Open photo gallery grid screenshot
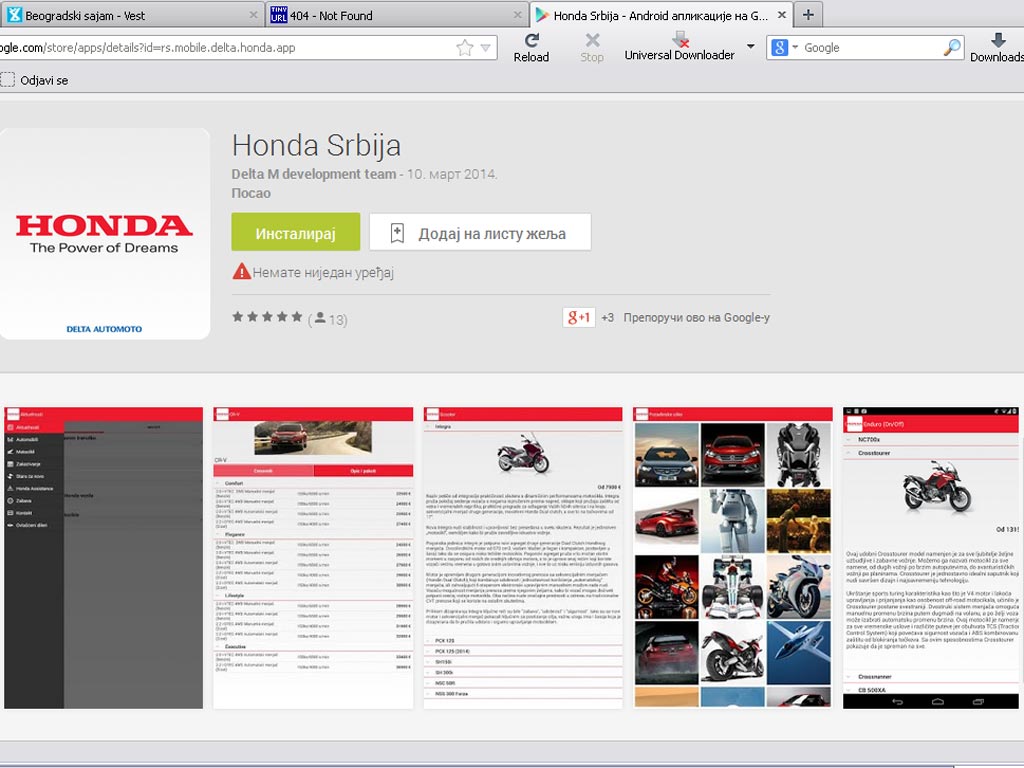Screen dimensions: 1024x768 tap(733, 558)
